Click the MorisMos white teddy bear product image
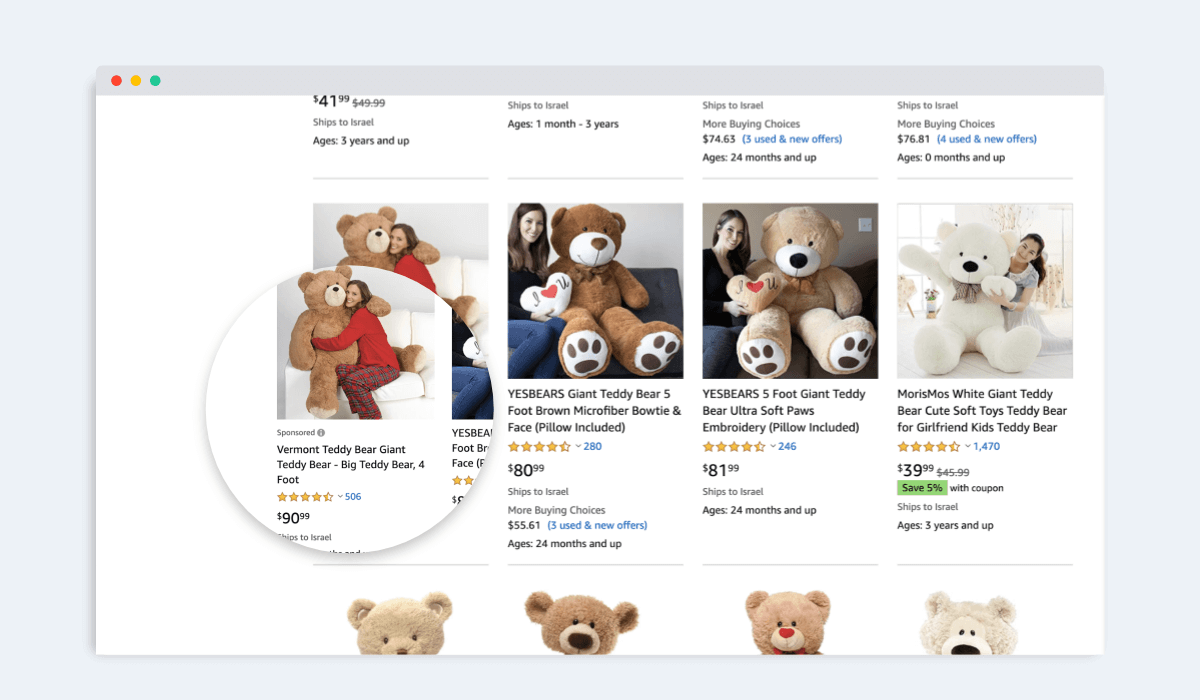This screenshot has width=1200, height=700. click(x=984, y=290)
